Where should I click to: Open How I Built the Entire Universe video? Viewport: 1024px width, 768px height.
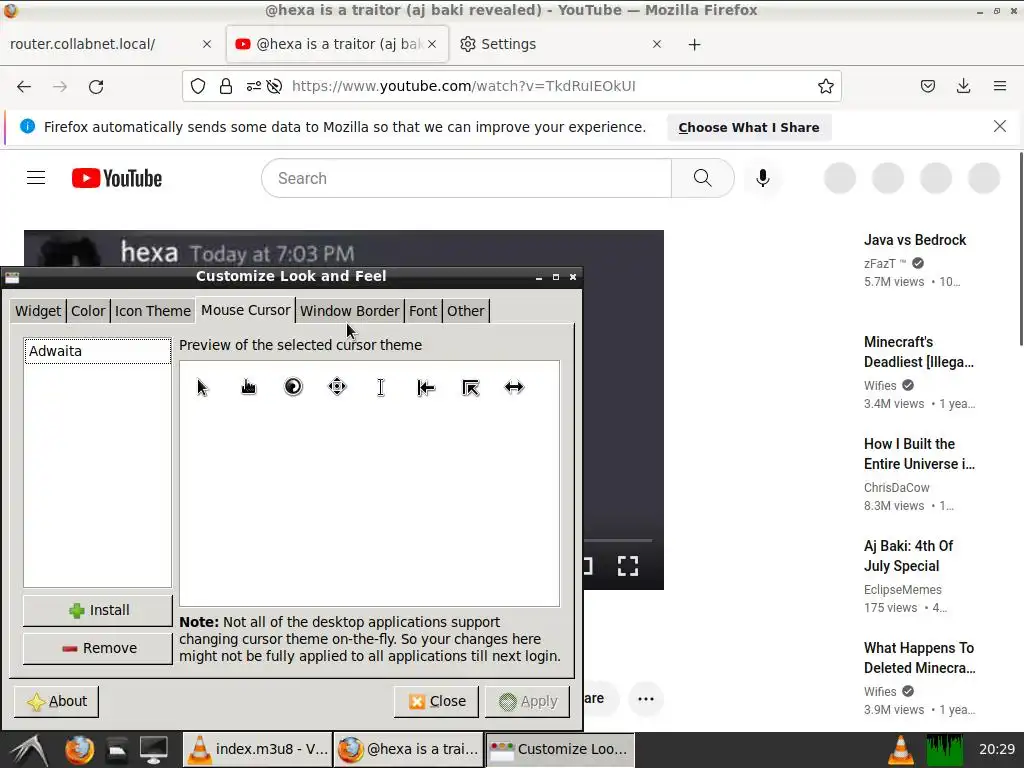[920, 454]
